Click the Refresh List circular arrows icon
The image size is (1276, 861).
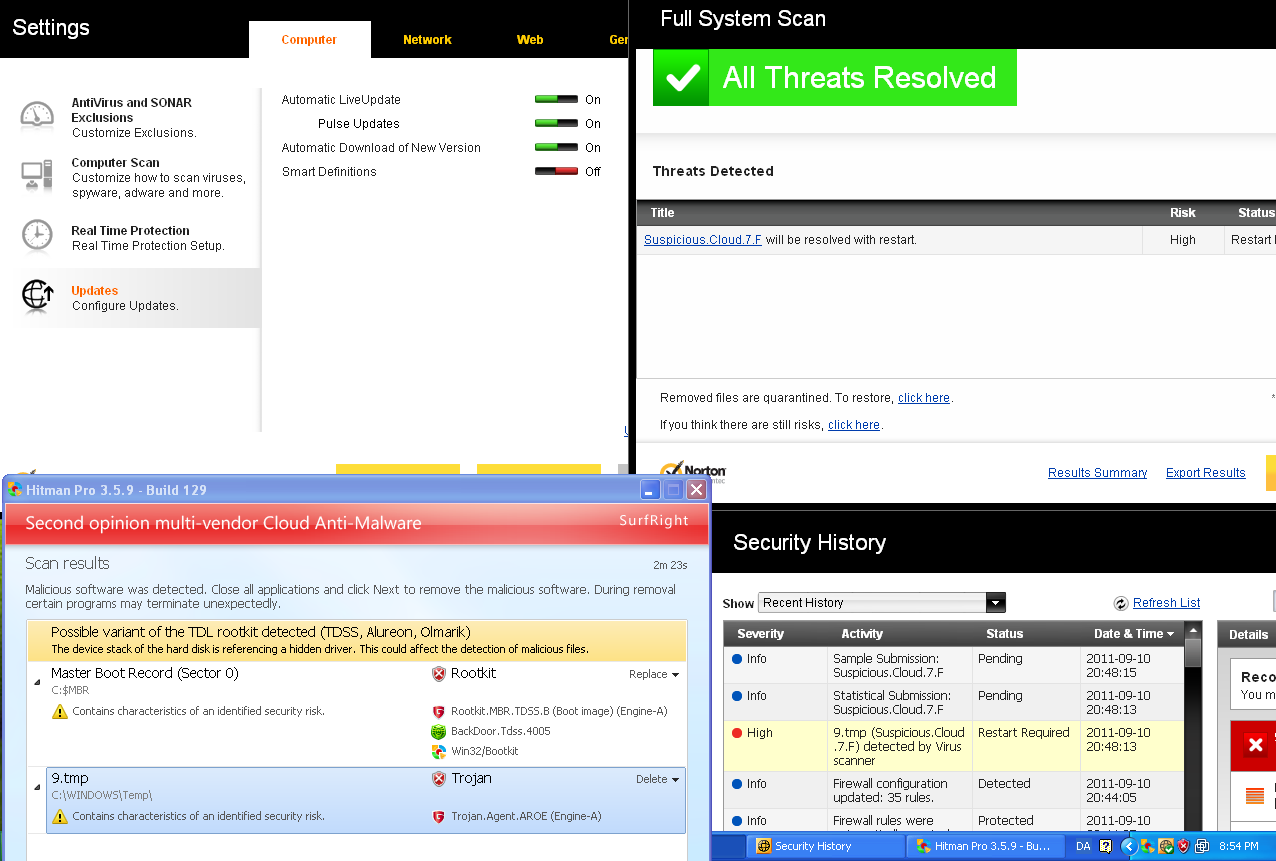(1121, 603)
